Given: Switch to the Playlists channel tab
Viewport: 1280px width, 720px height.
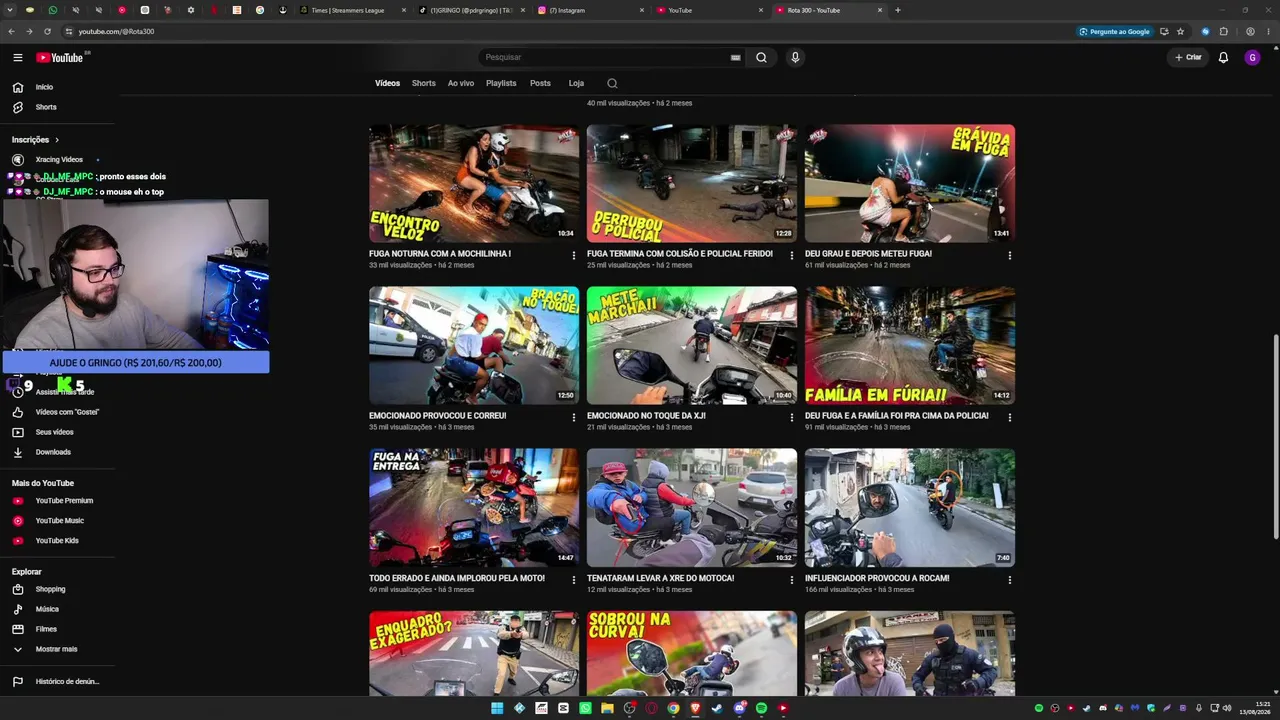Looking at the screenshot, I should pos(501,83).
